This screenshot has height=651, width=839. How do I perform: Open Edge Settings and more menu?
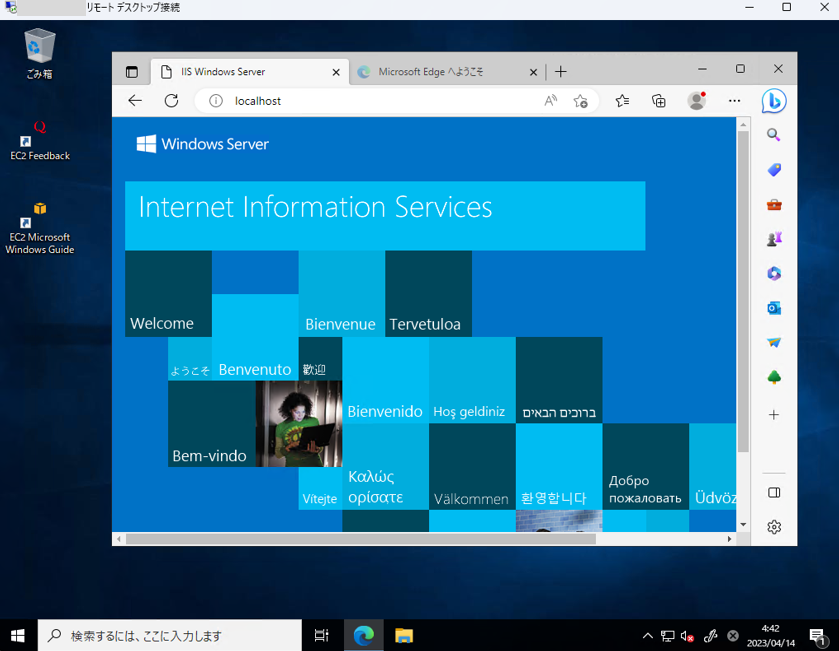coord(734,101)
